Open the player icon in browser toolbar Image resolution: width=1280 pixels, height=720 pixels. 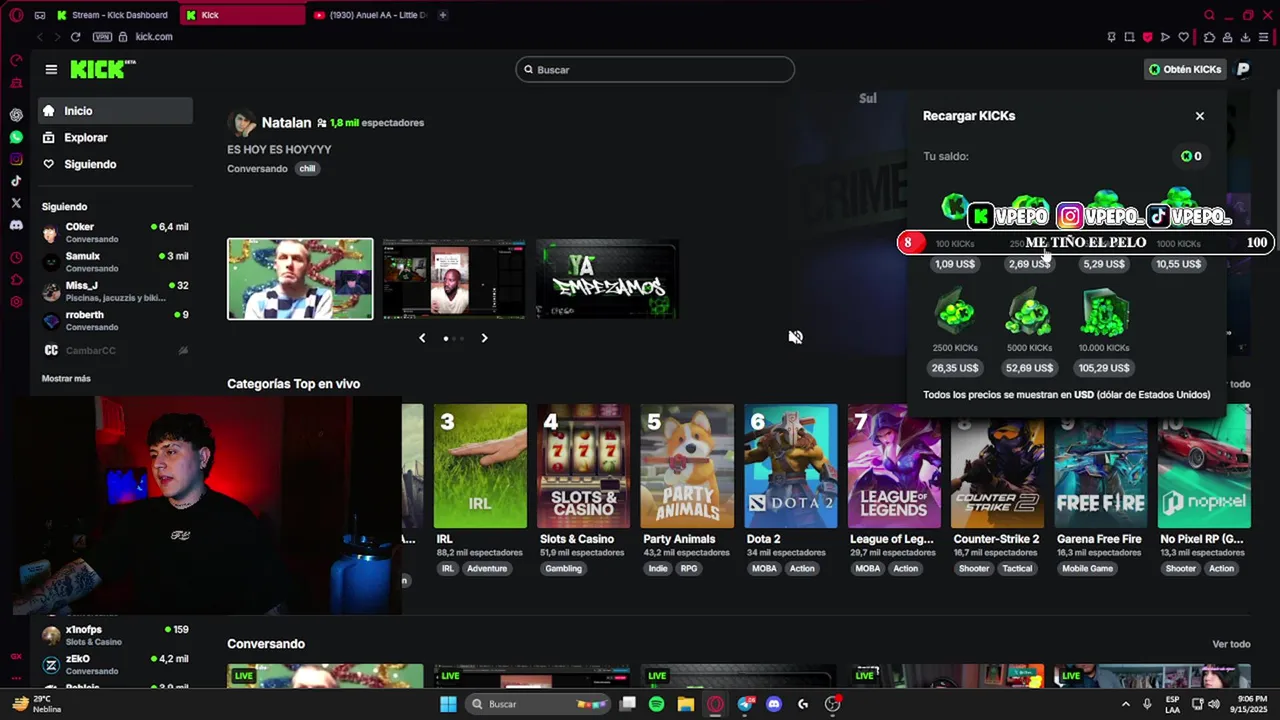(x=1165, y=37)
